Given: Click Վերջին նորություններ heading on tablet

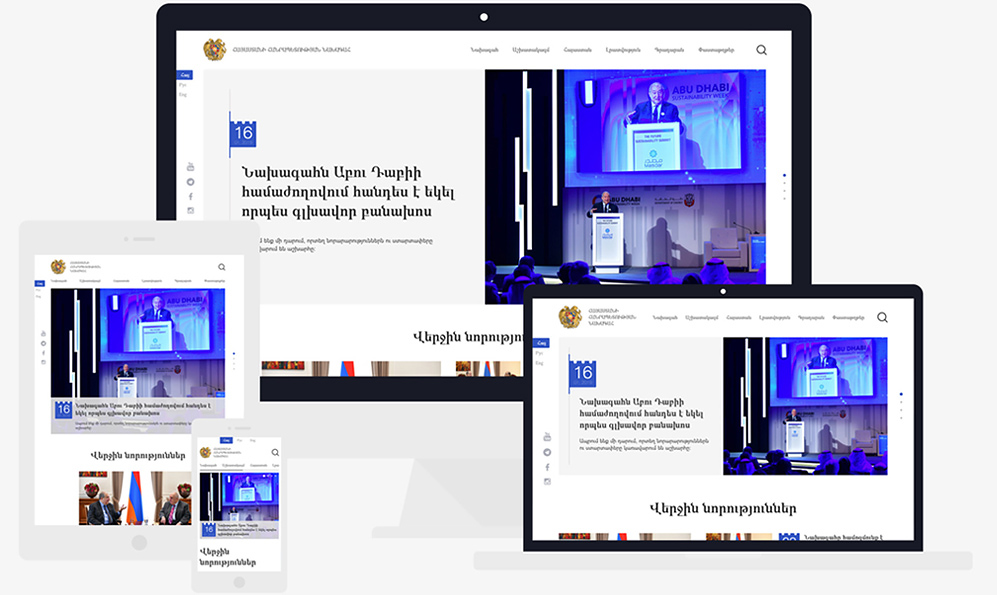Looking at the screenshot, I should tap(138, 455).
